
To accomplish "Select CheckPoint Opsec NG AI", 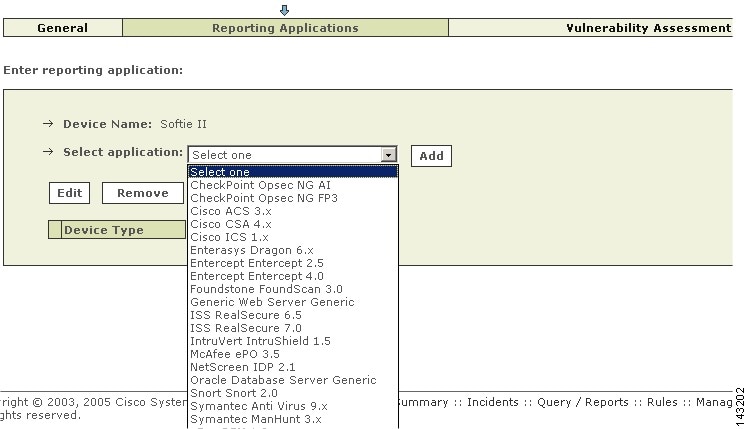I will tap(293, 185).
